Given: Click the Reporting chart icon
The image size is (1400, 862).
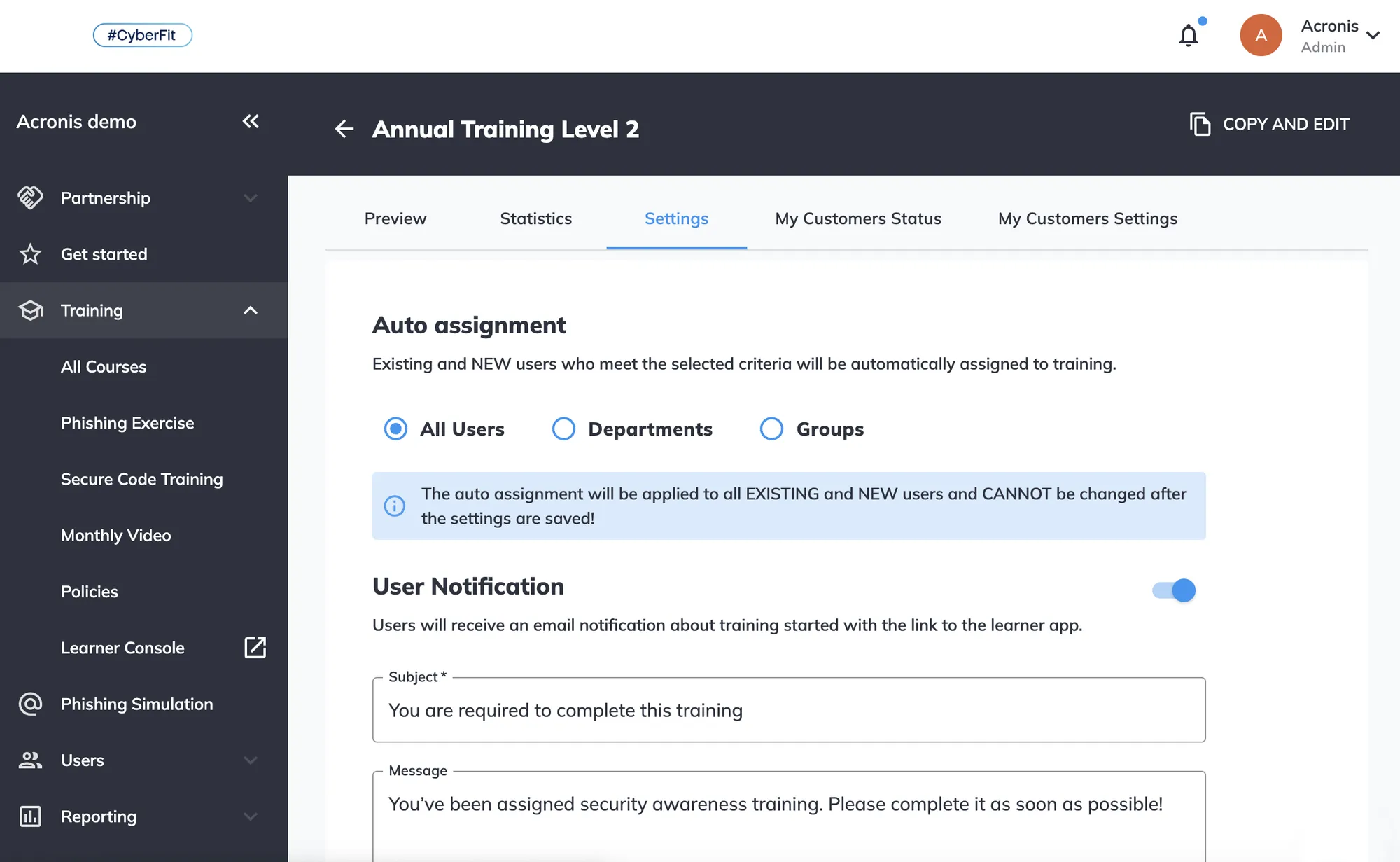Looking at the screenshot, I should tap(30, 816).
